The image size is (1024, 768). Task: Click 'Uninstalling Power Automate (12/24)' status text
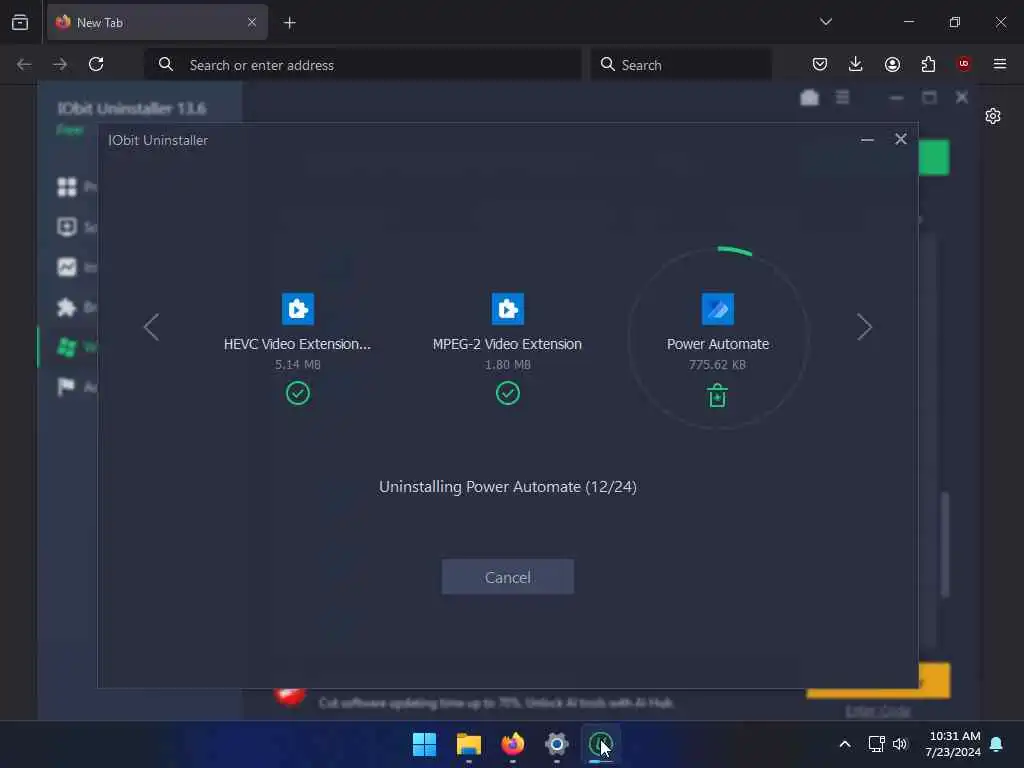507,487
